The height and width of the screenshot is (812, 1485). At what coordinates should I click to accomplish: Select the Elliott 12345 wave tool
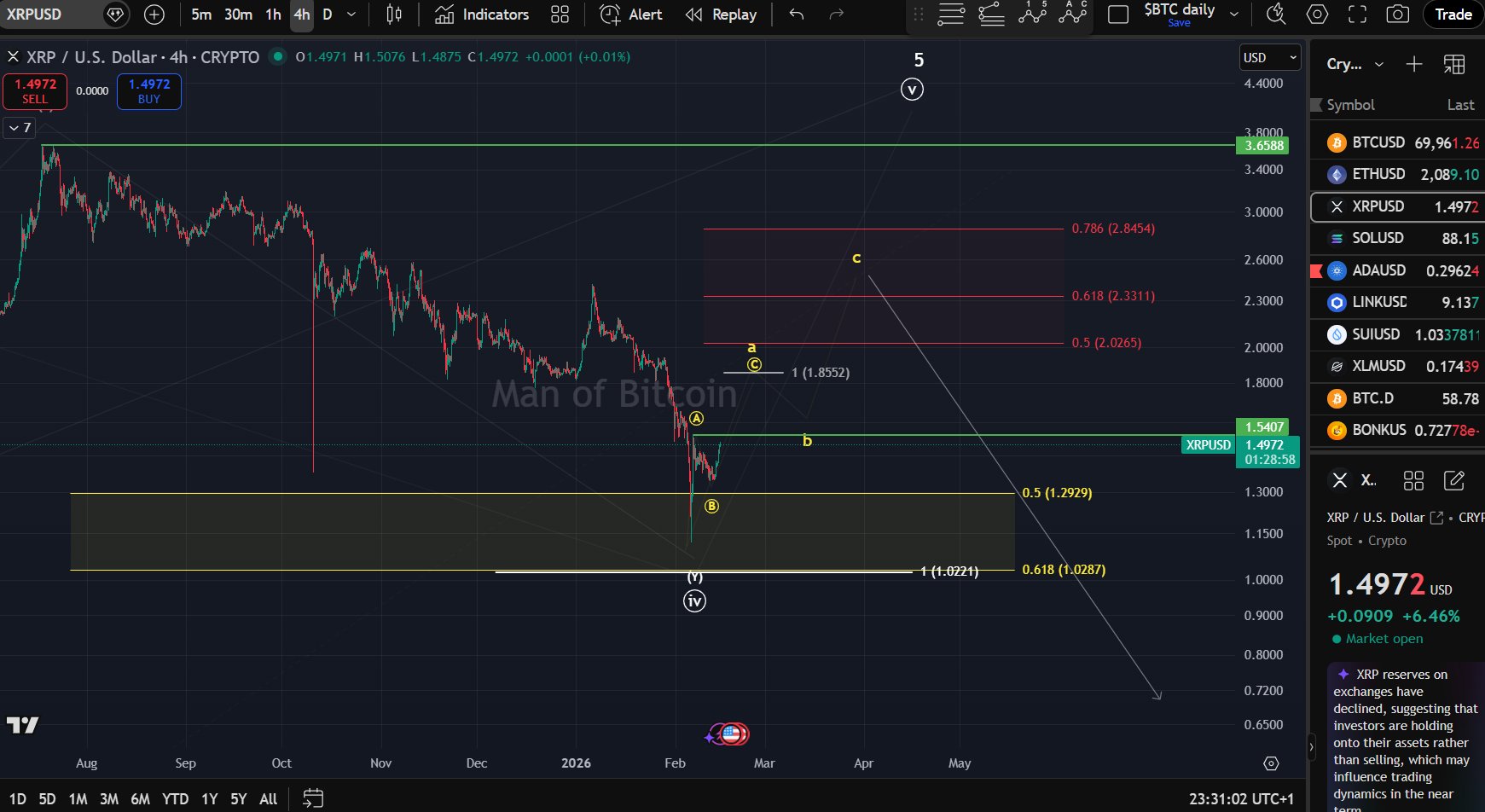[1032, 13]
